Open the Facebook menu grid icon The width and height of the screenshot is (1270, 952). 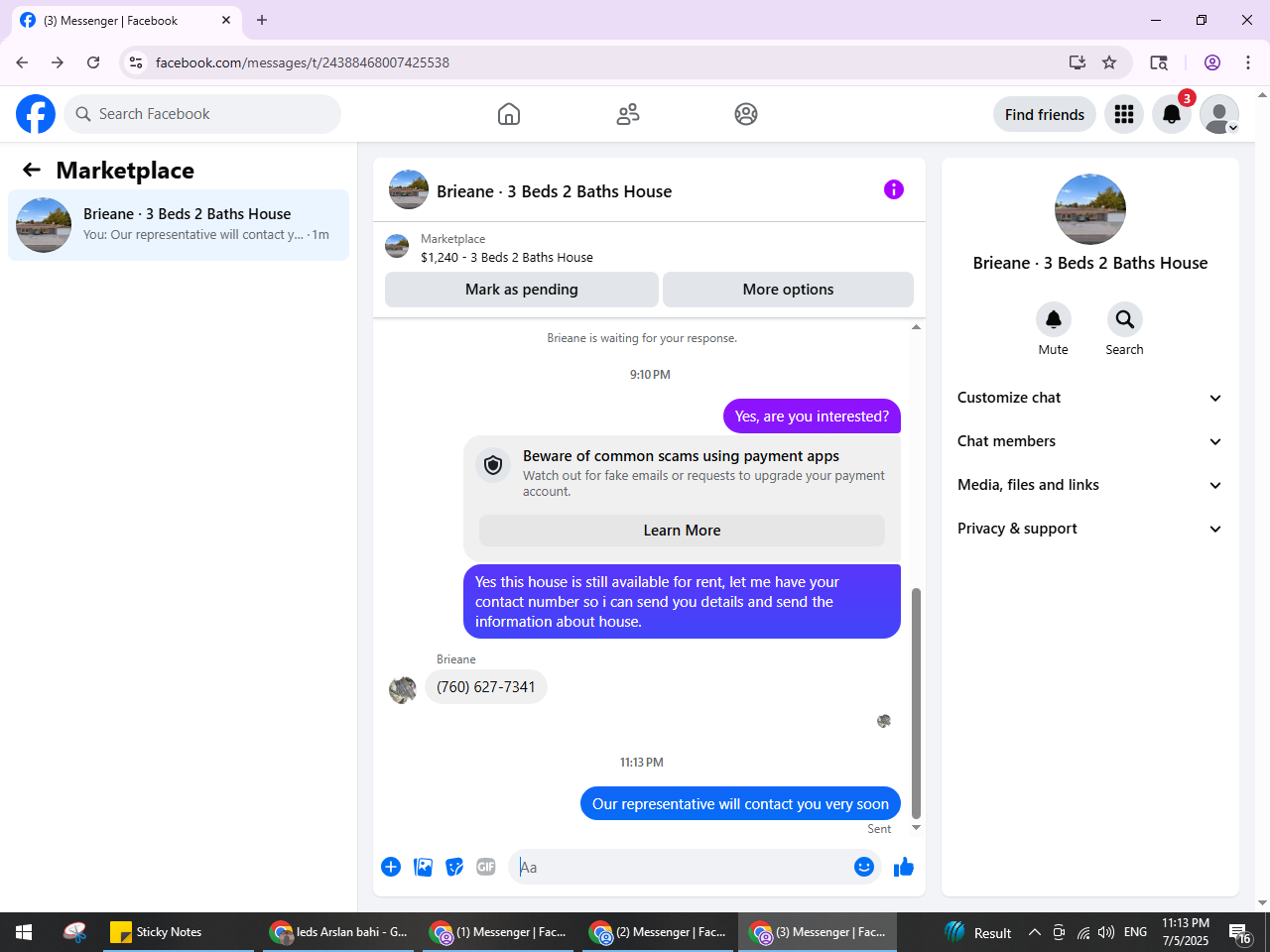pyautogui.click(x=1124, y=114)
